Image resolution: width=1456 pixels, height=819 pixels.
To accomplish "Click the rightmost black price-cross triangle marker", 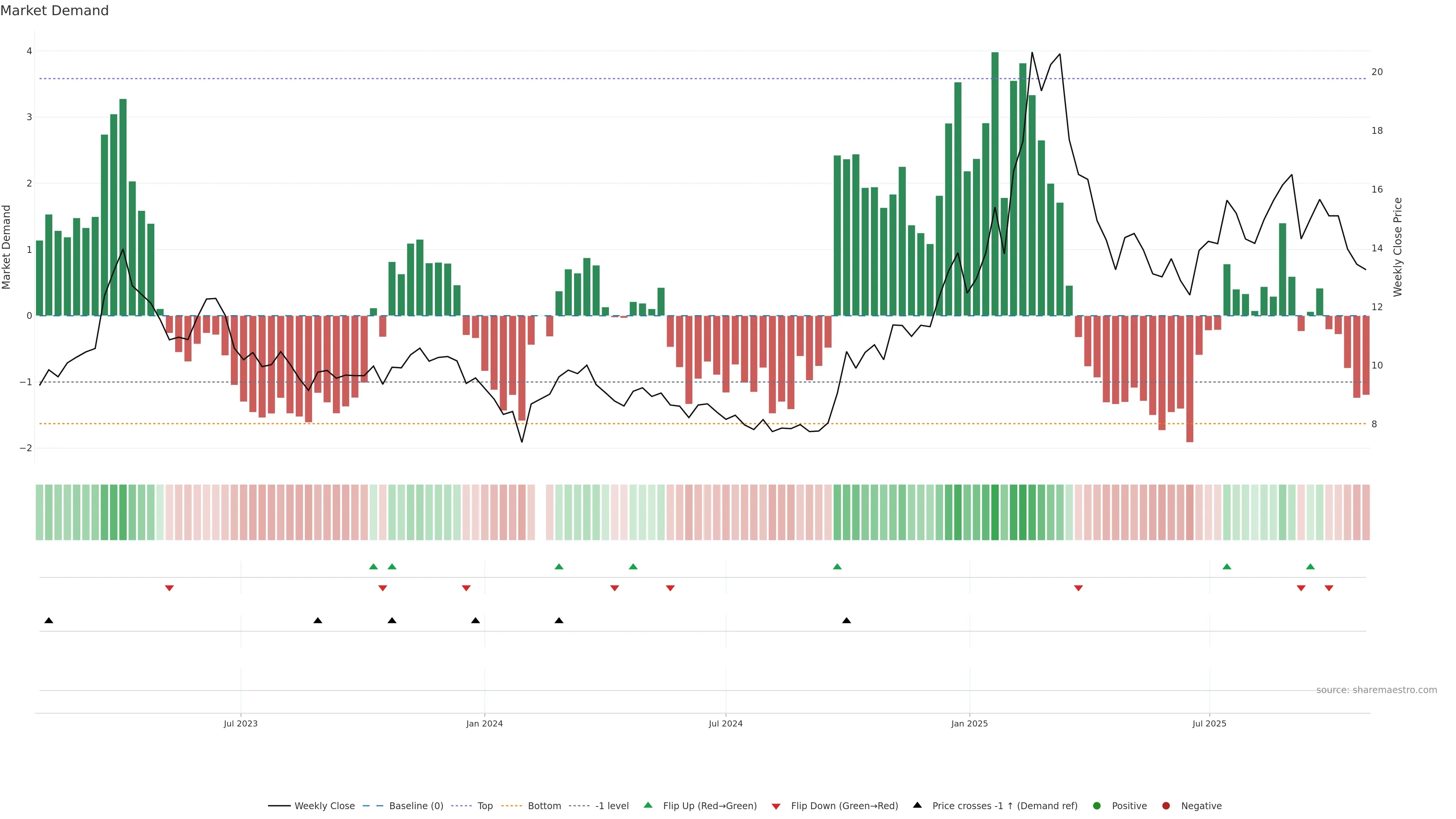I will point(846,620).
